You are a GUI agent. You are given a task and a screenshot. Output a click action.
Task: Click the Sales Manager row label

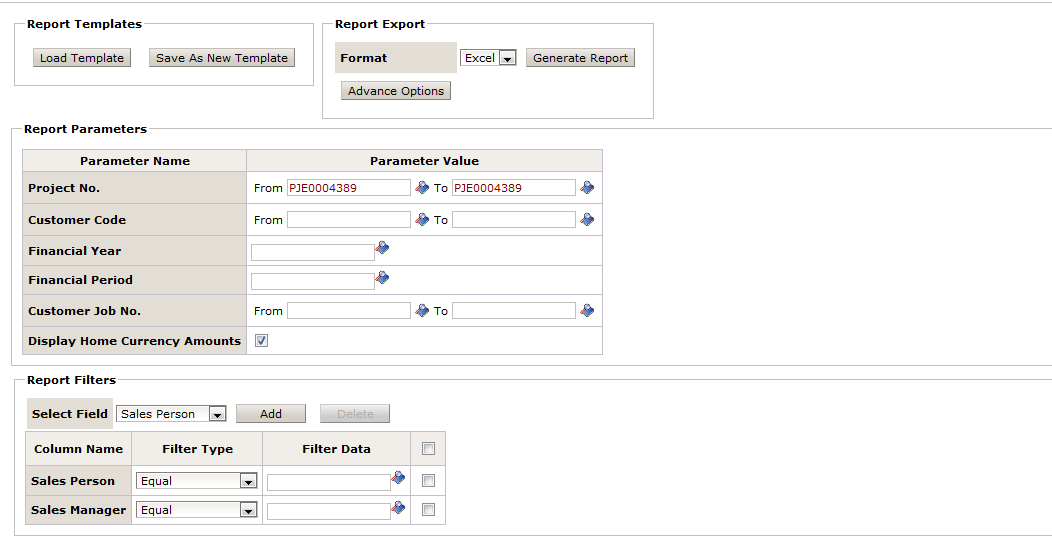78,510
